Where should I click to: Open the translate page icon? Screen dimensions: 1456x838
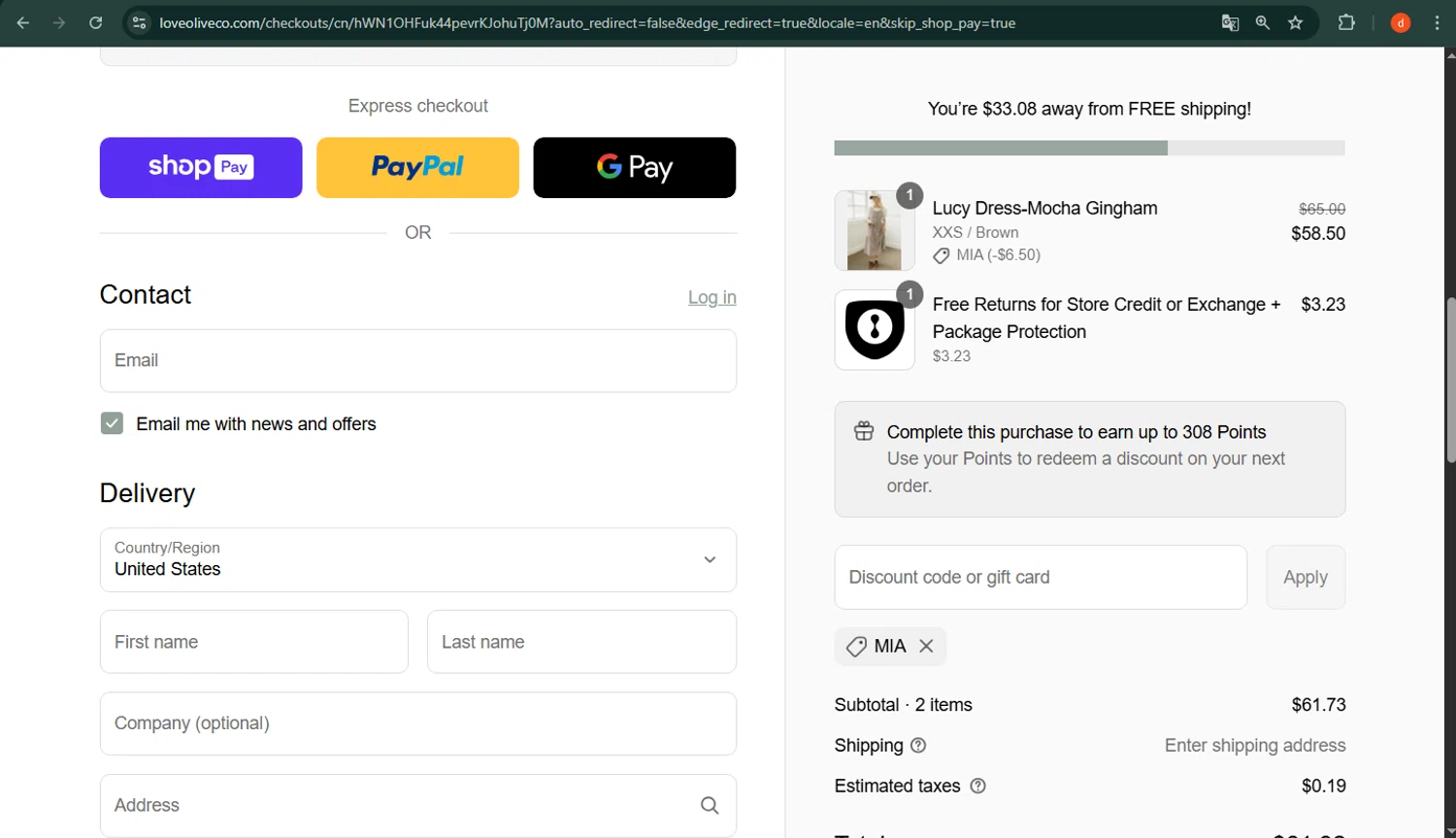[x=1230, y=22]
